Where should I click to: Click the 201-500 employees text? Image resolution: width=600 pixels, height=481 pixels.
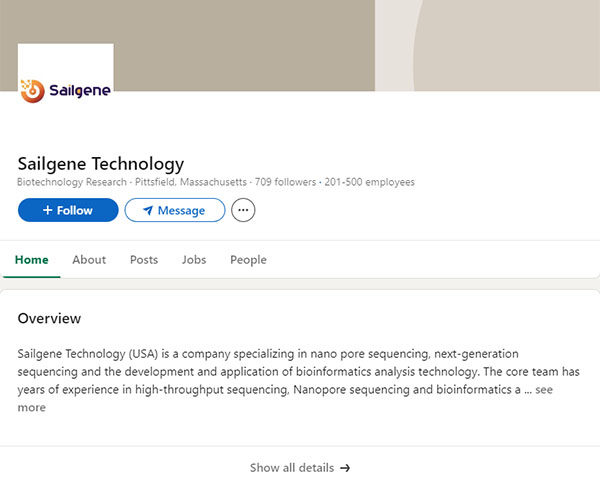[370, 182]
